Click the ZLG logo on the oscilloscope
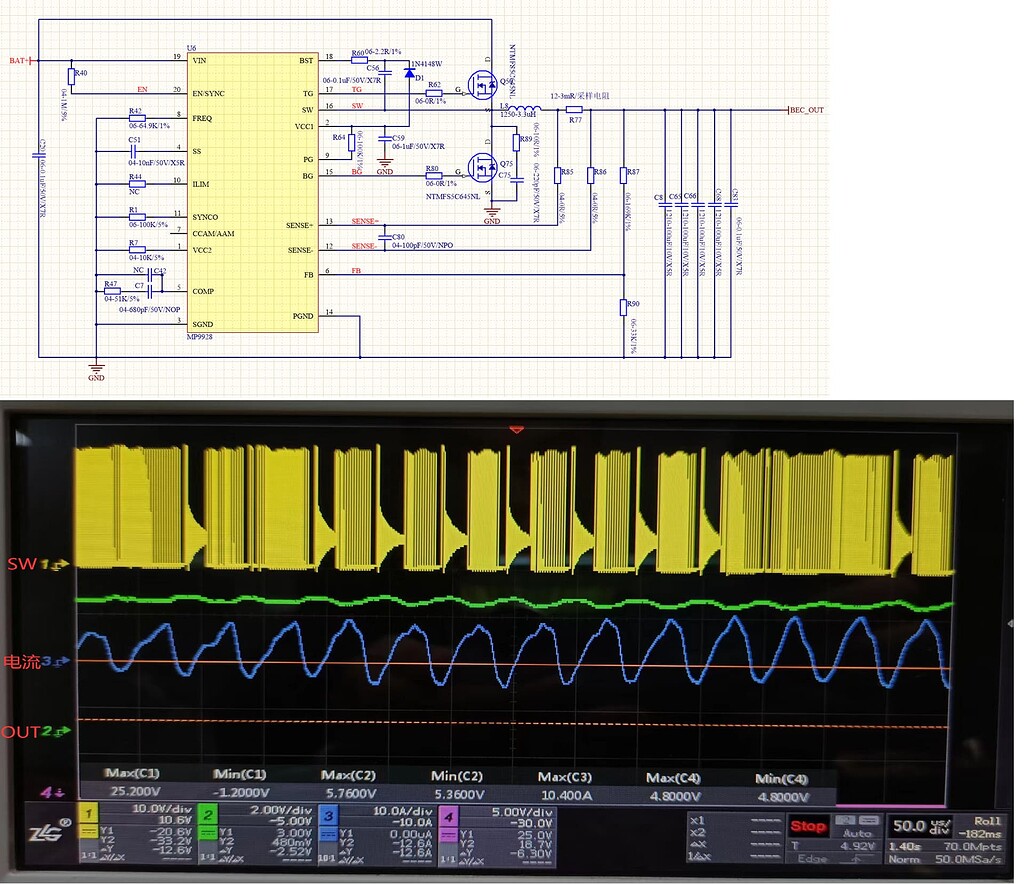 [x=50, y=831]
